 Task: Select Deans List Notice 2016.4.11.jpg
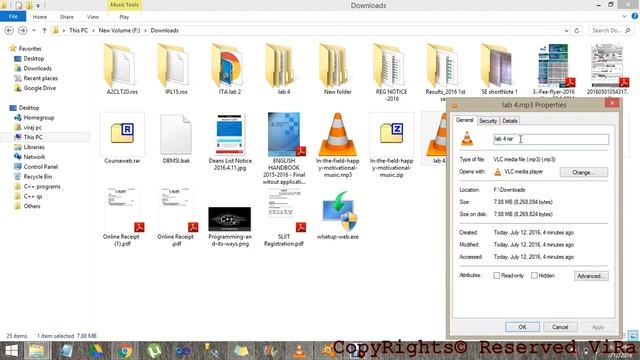pos(230,142)
